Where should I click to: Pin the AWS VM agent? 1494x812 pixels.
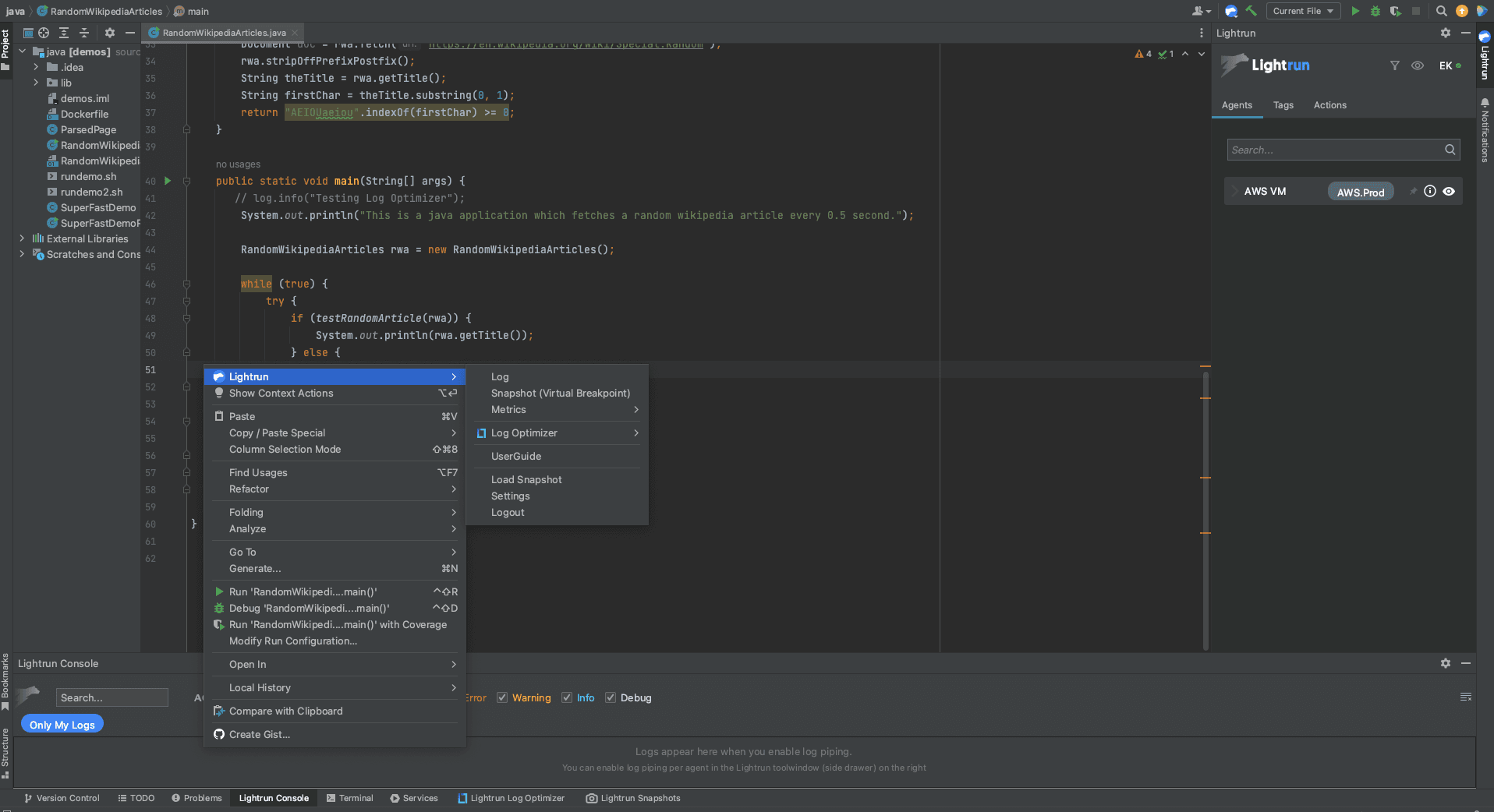tap(1413, 191)
